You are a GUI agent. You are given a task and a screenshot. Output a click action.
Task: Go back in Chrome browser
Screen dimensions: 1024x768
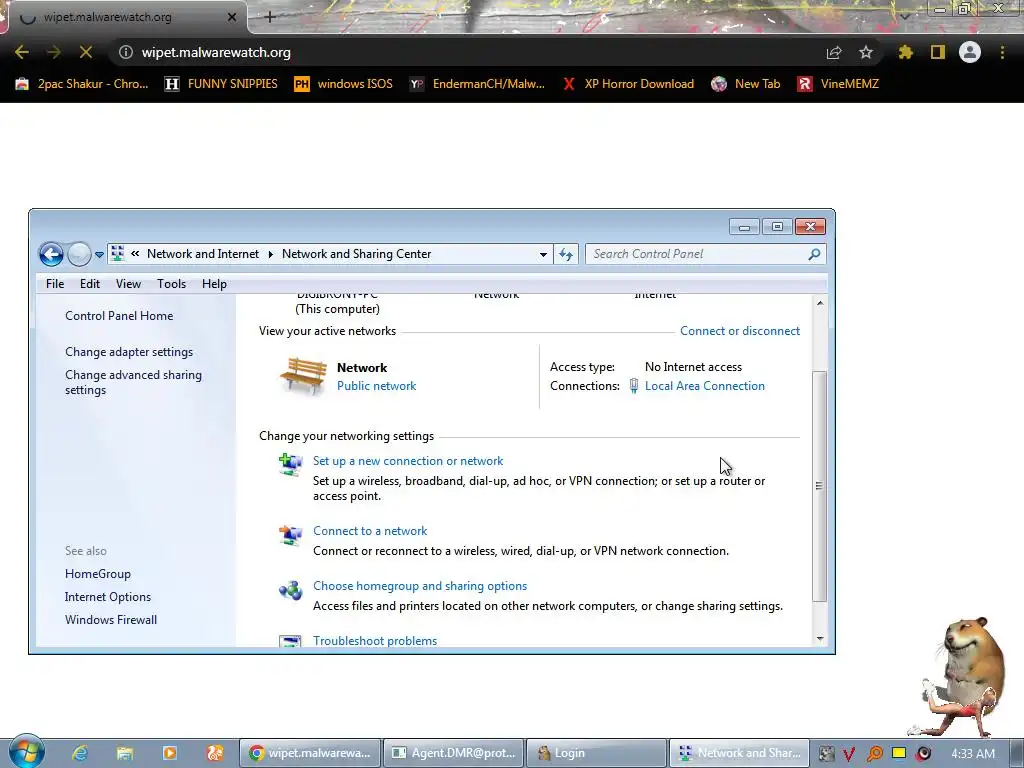(x=22, y=52)
